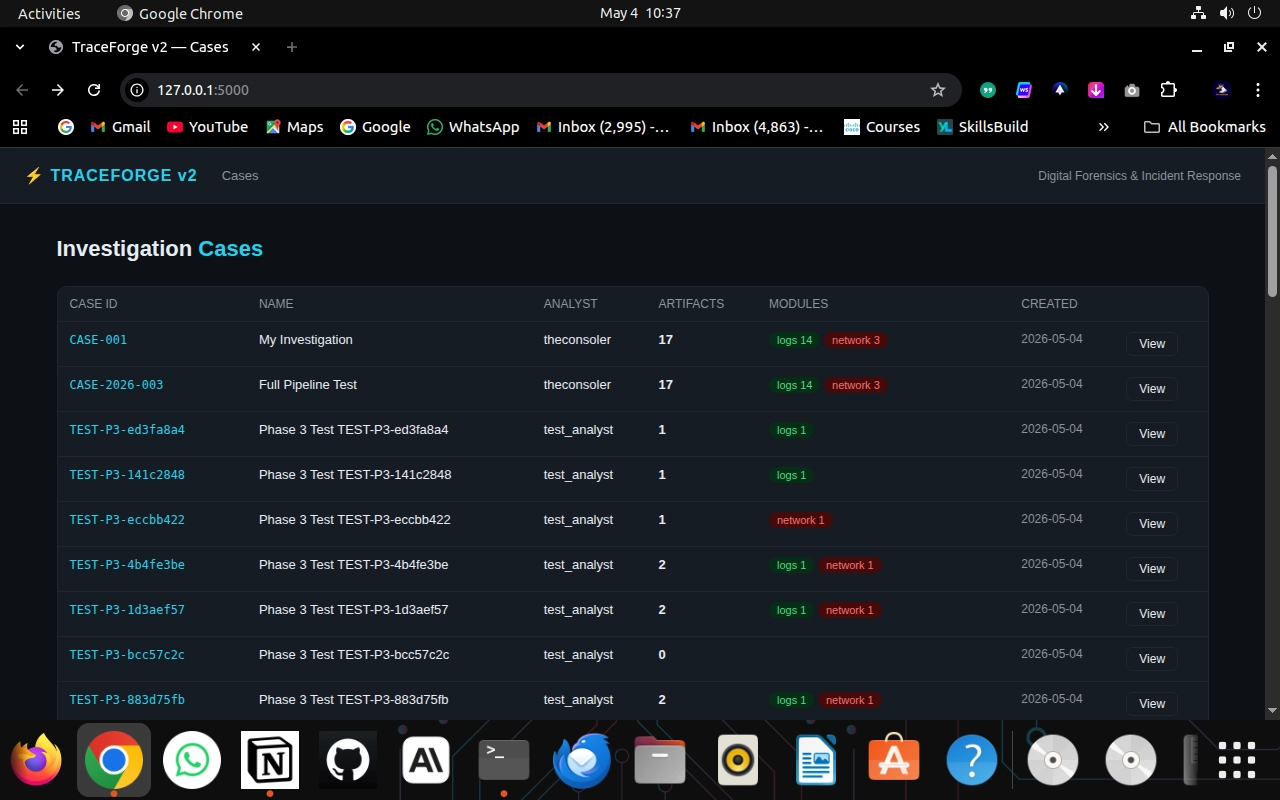Open Courses bookmark
The height and width of the screenshot is (800, 1280).
(882, 127)
